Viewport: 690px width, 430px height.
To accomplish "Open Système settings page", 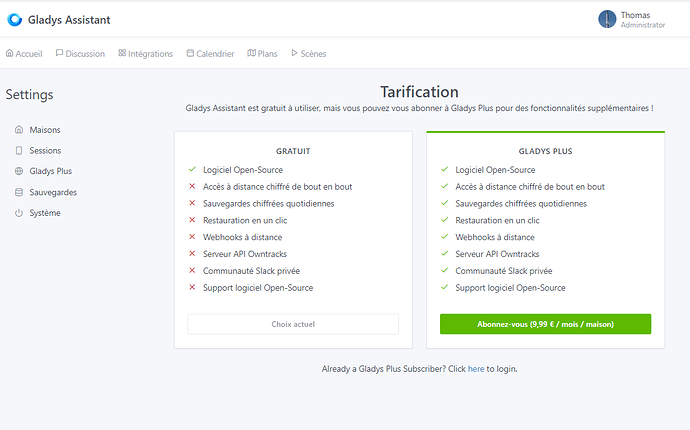I will click(45, 213).
